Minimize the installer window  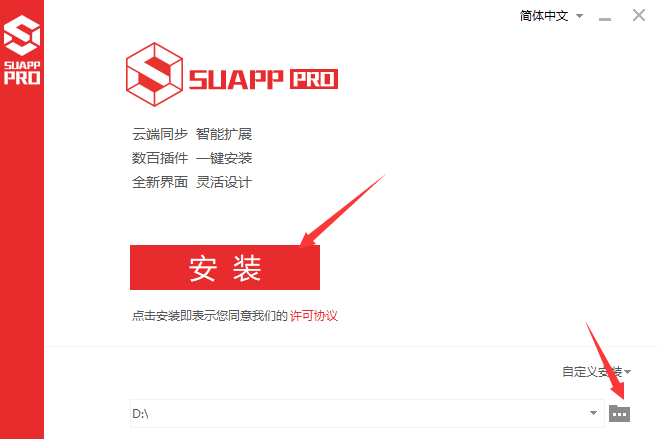[605, 19]
